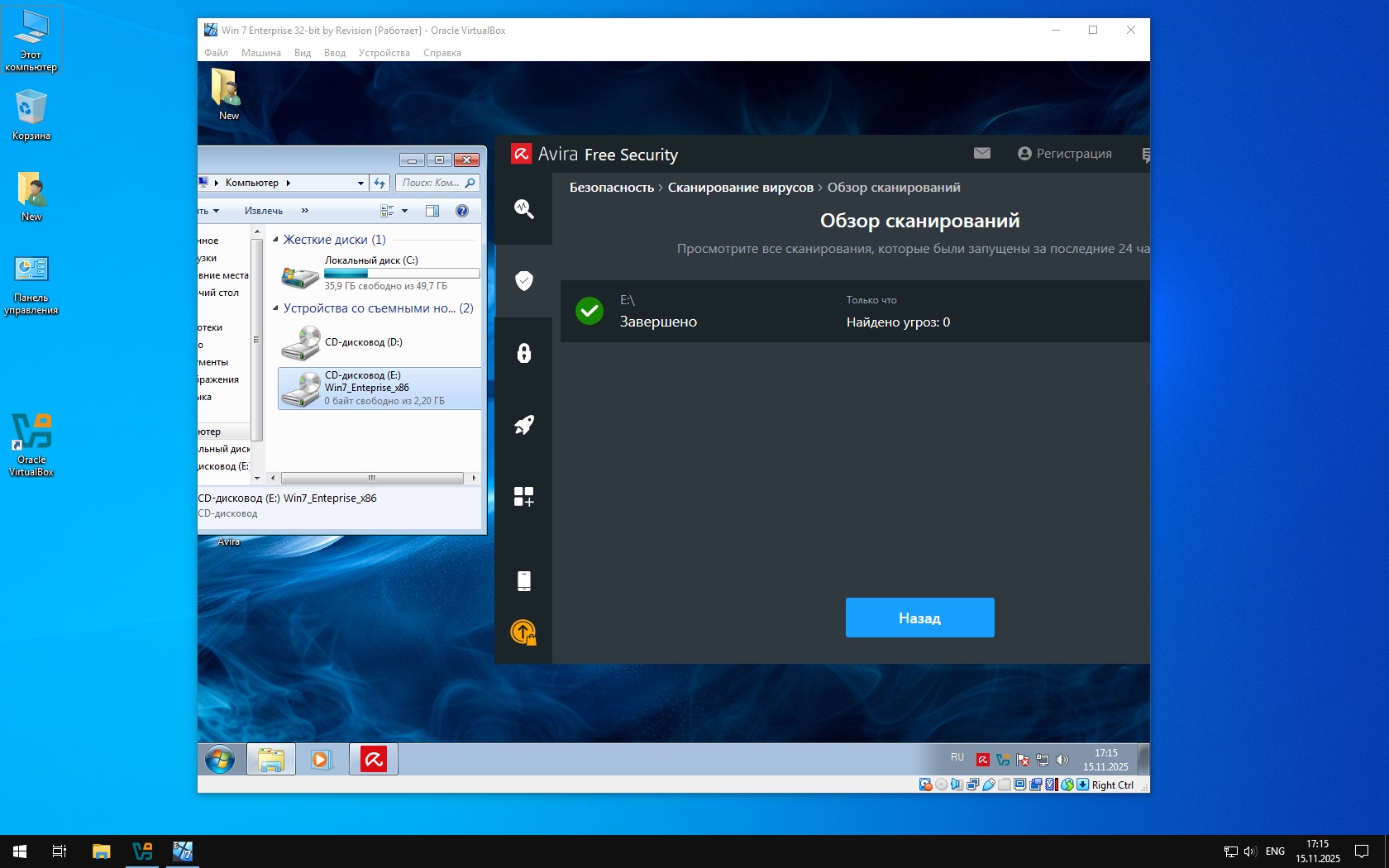The height and width of the screenshot is (868, 1389).
Task: Open the view options dropdown arrow
Action: (x=404, y=211)
